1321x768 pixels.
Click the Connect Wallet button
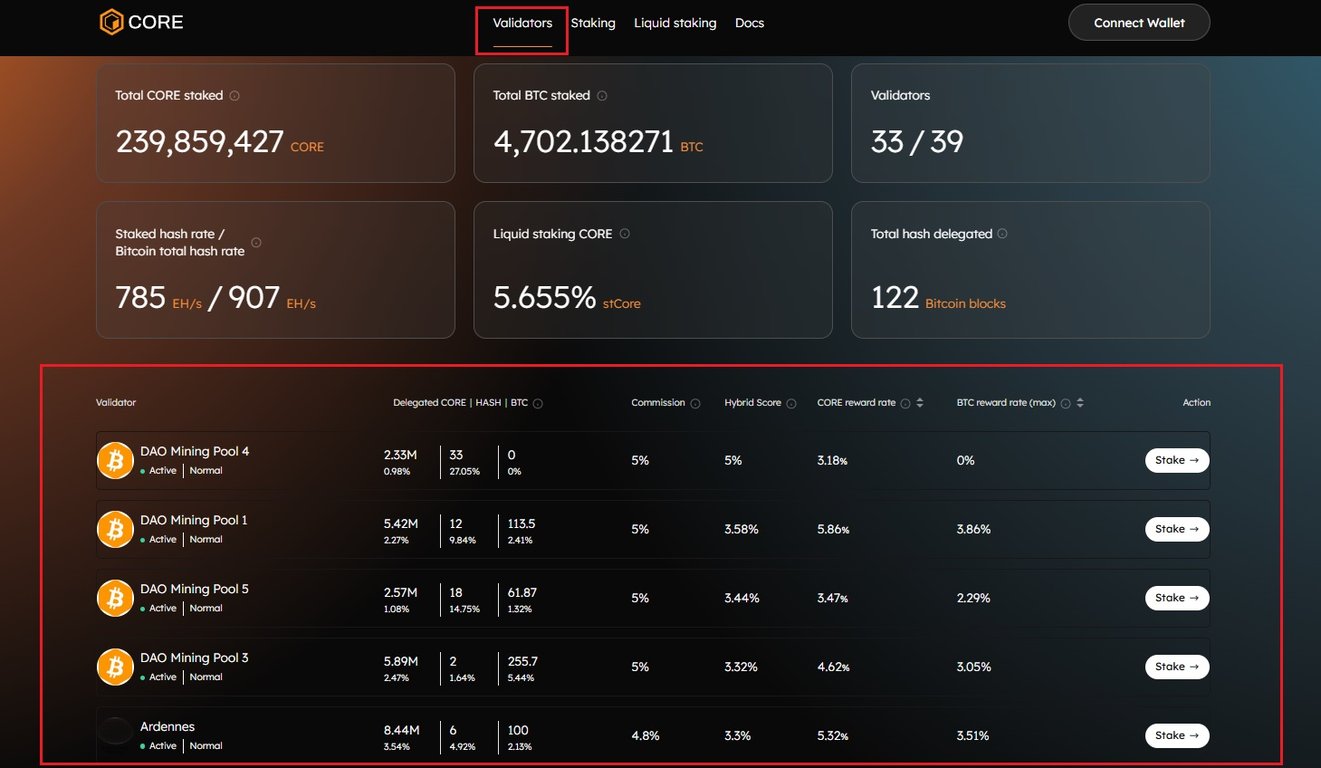click(x=1138, y=21)
